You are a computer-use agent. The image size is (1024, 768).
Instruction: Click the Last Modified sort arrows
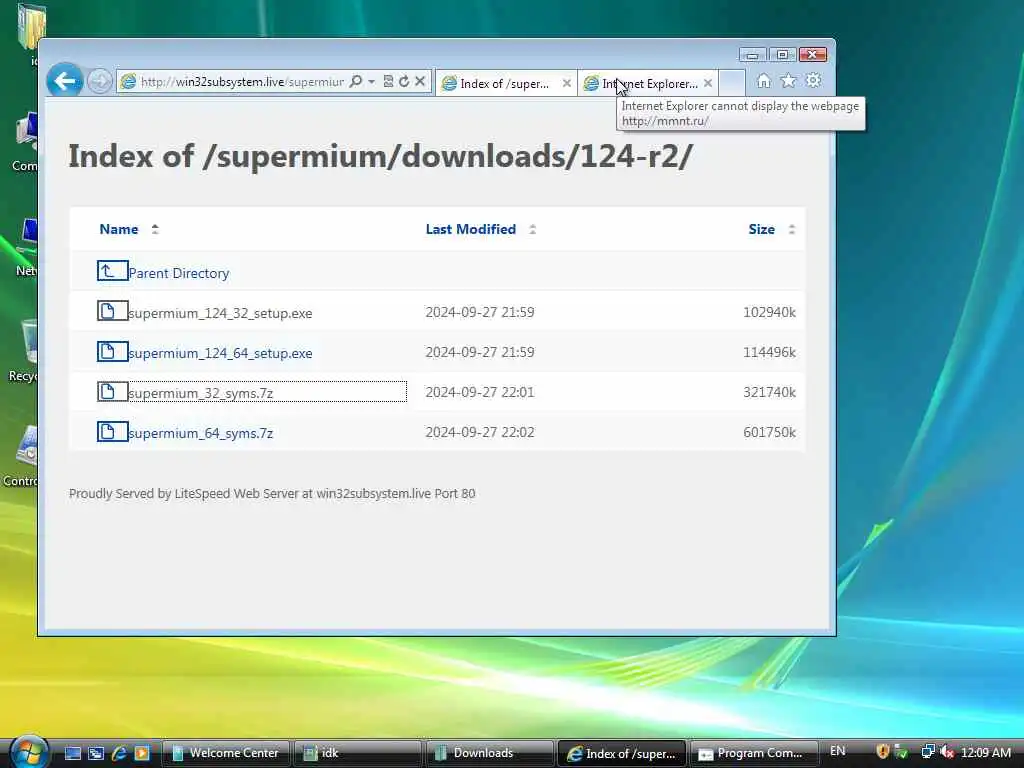[532, 229]
